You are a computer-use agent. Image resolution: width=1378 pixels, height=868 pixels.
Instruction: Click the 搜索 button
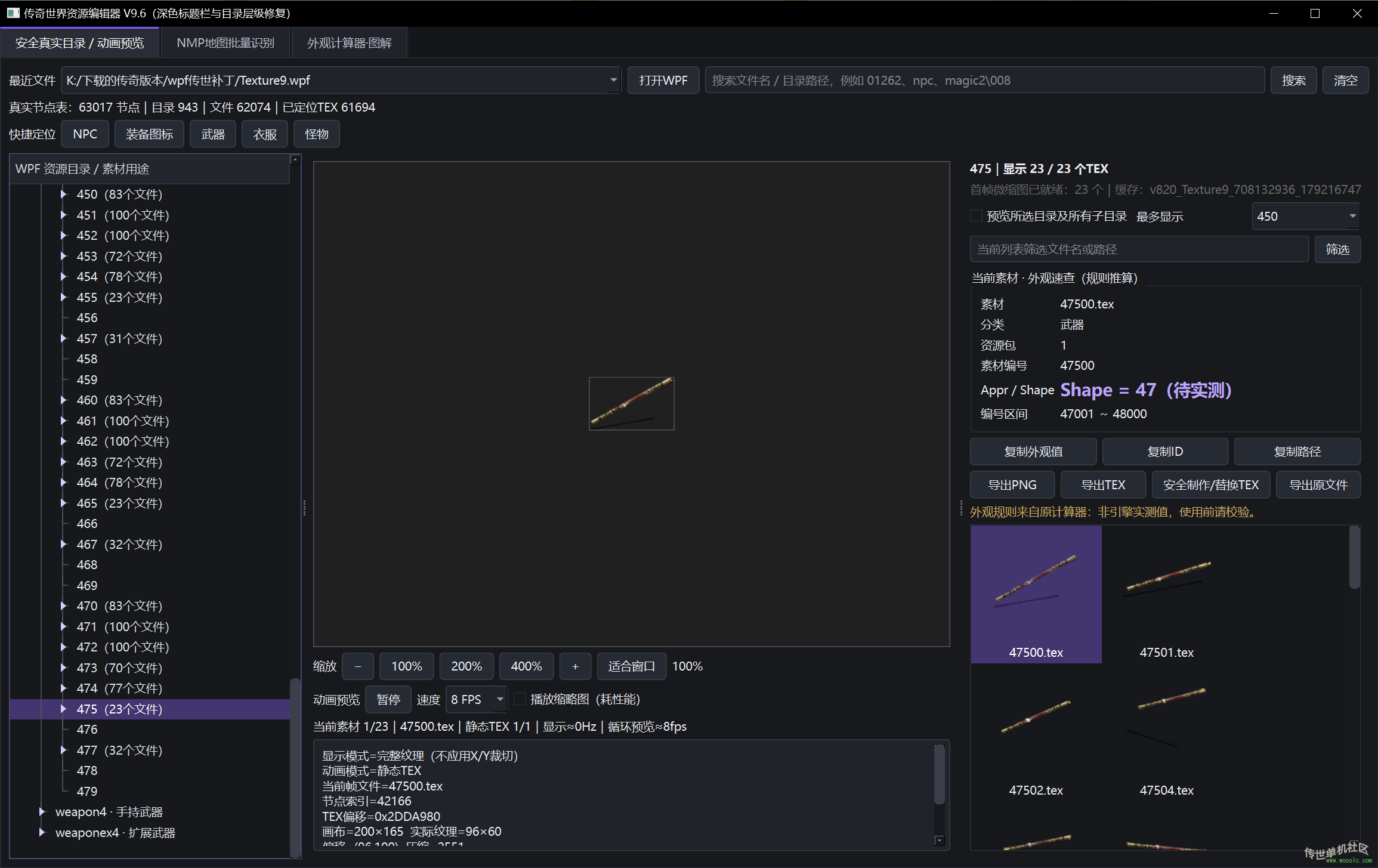(x=1293, y=80)
